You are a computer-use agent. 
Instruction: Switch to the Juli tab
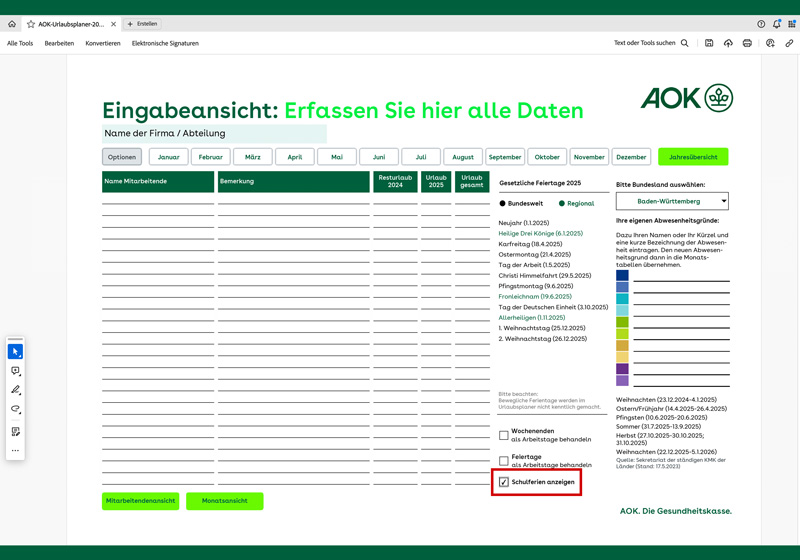(421, 157)
